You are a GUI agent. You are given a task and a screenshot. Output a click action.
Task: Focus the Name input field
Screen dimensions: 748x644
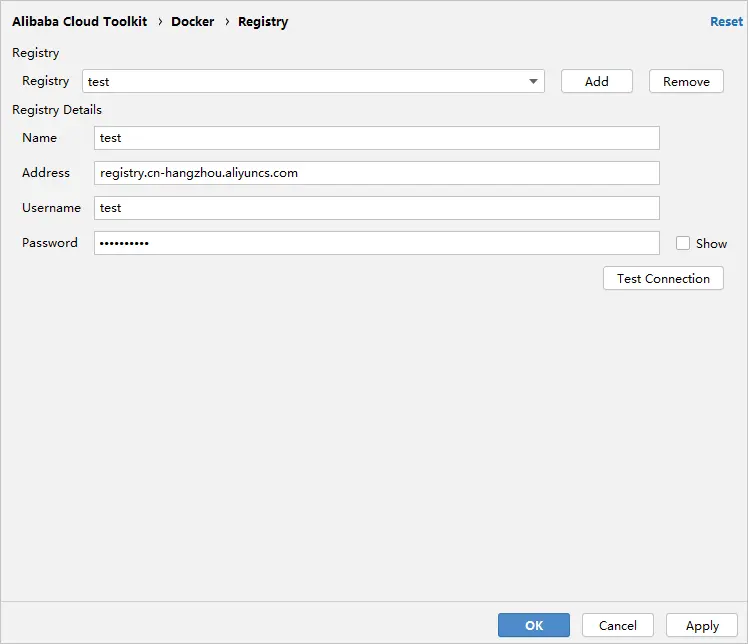coord(376,138)
